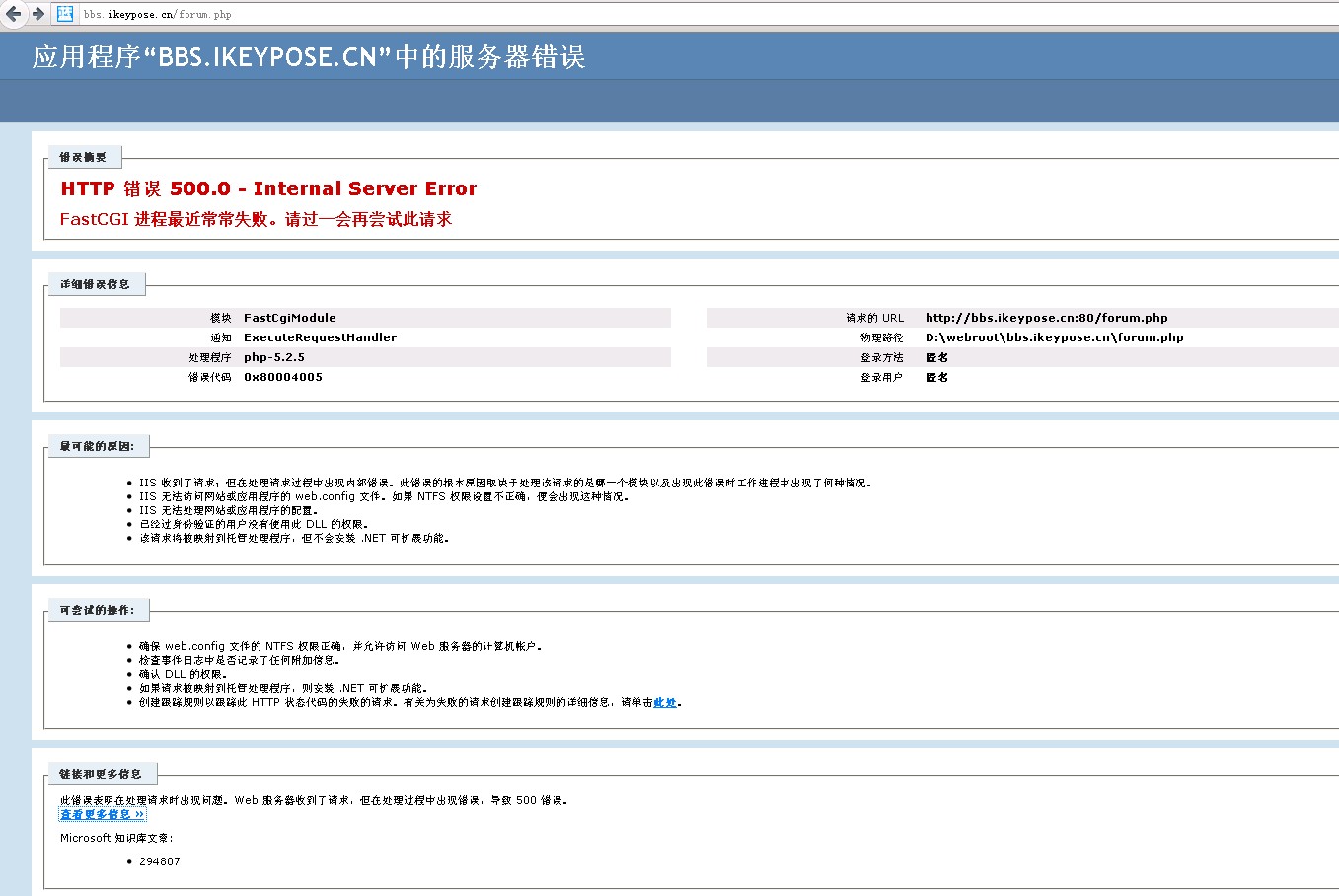Click the '错误代码' label
Image resolution: width=1339 pixels, height=896 pixels.
(x=210, y=377)
